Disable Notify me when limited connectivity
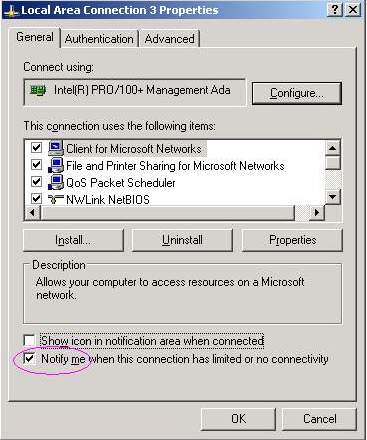Screen dimensions: 367x440 (x=29, y=359)
